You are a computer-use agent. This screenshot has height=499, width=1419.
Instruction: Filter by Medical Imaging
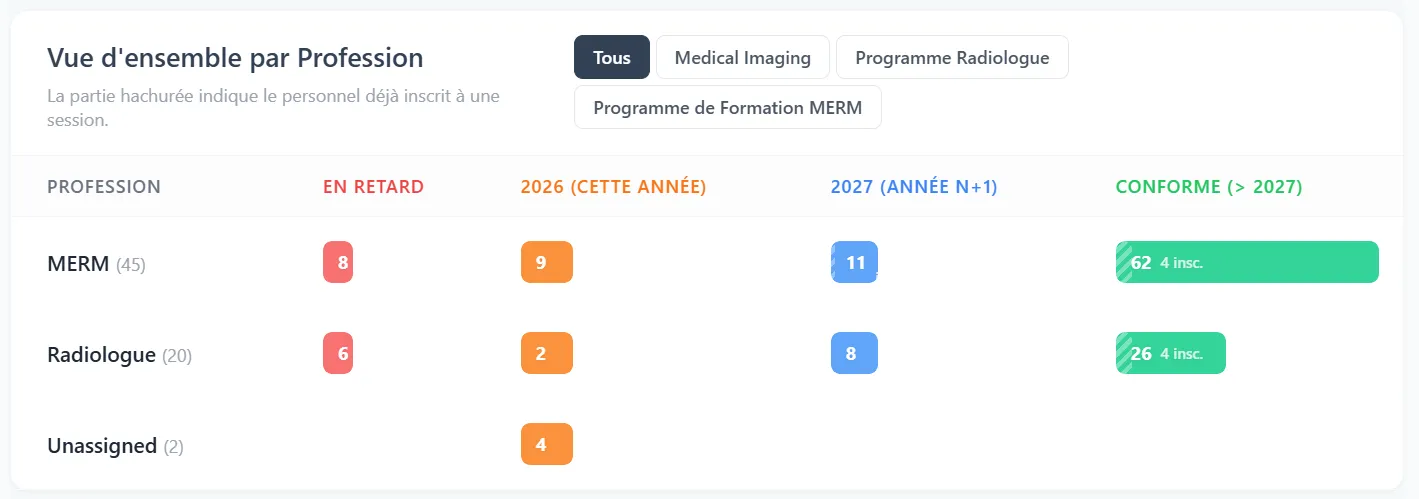point(743,57)
